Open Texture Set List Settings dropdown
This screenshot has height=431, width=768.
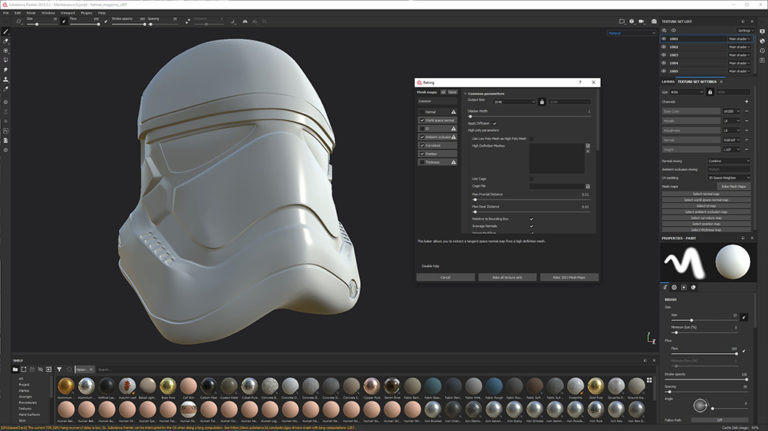point(745,30)
